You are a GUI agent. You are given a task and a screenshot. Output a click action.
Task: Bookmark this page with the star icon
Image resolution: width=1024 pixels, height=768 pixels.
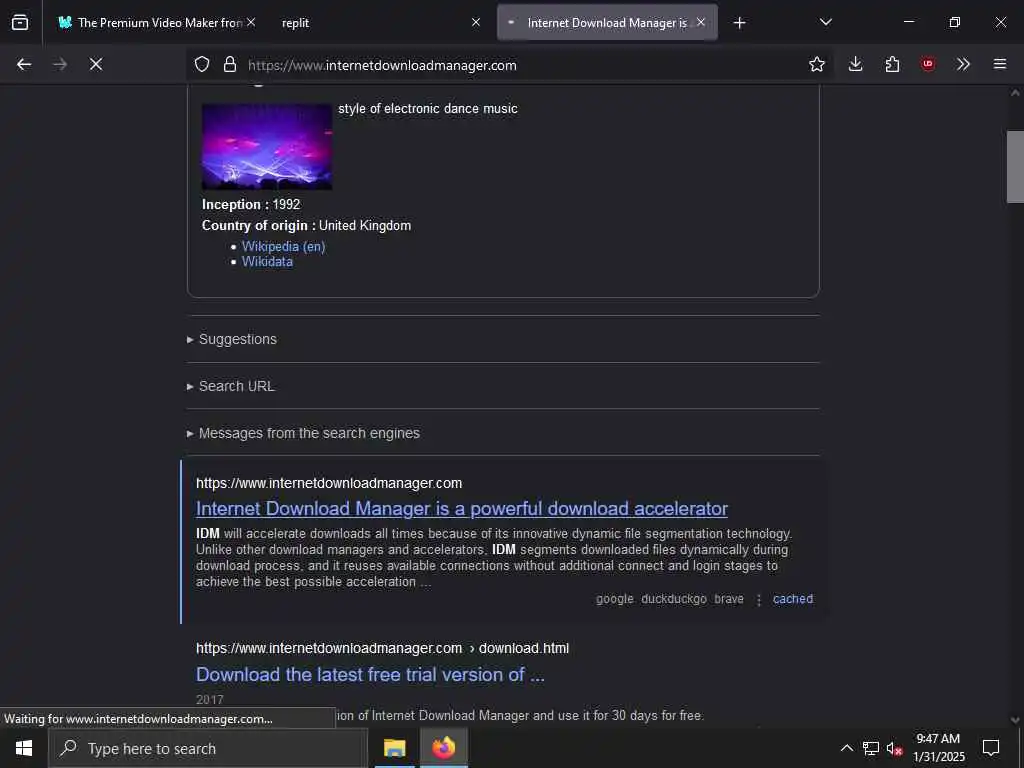[x=816, y=64]
